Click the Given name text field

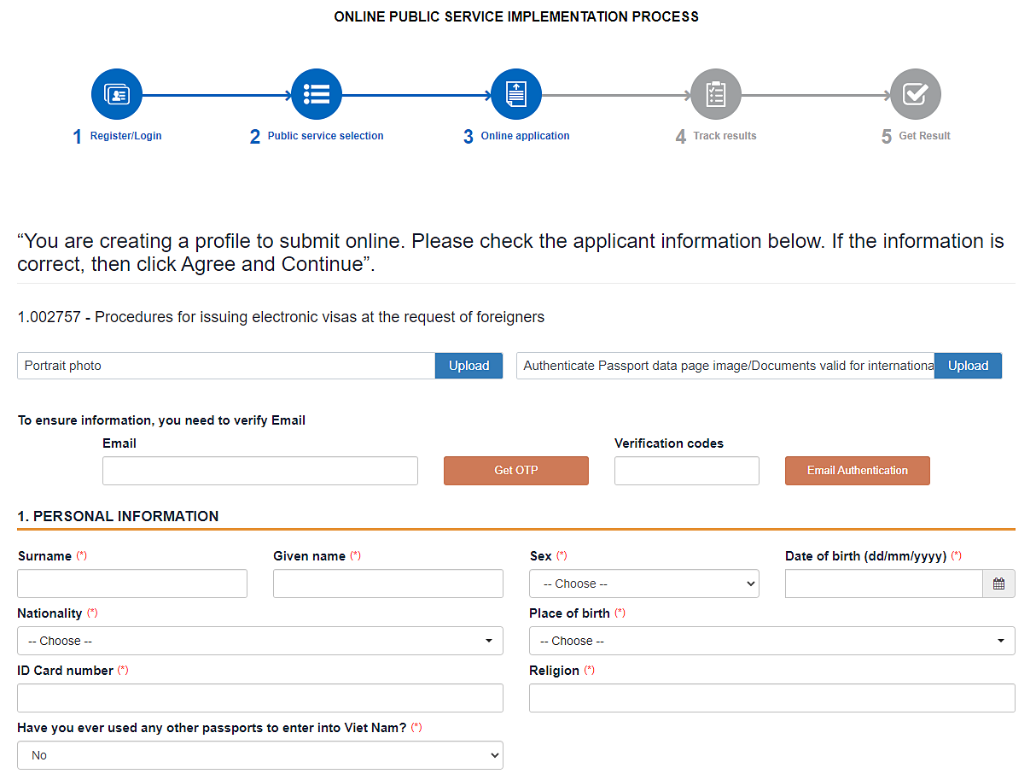(388, 584)
